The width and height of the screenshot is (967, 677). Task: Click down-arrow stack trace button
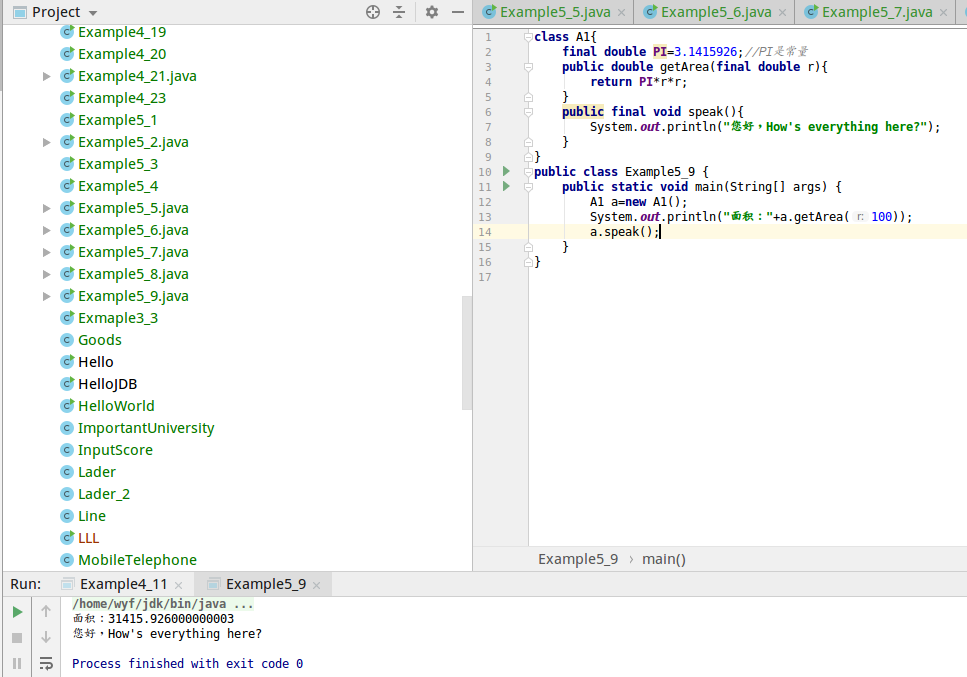[x=46, y=637]
